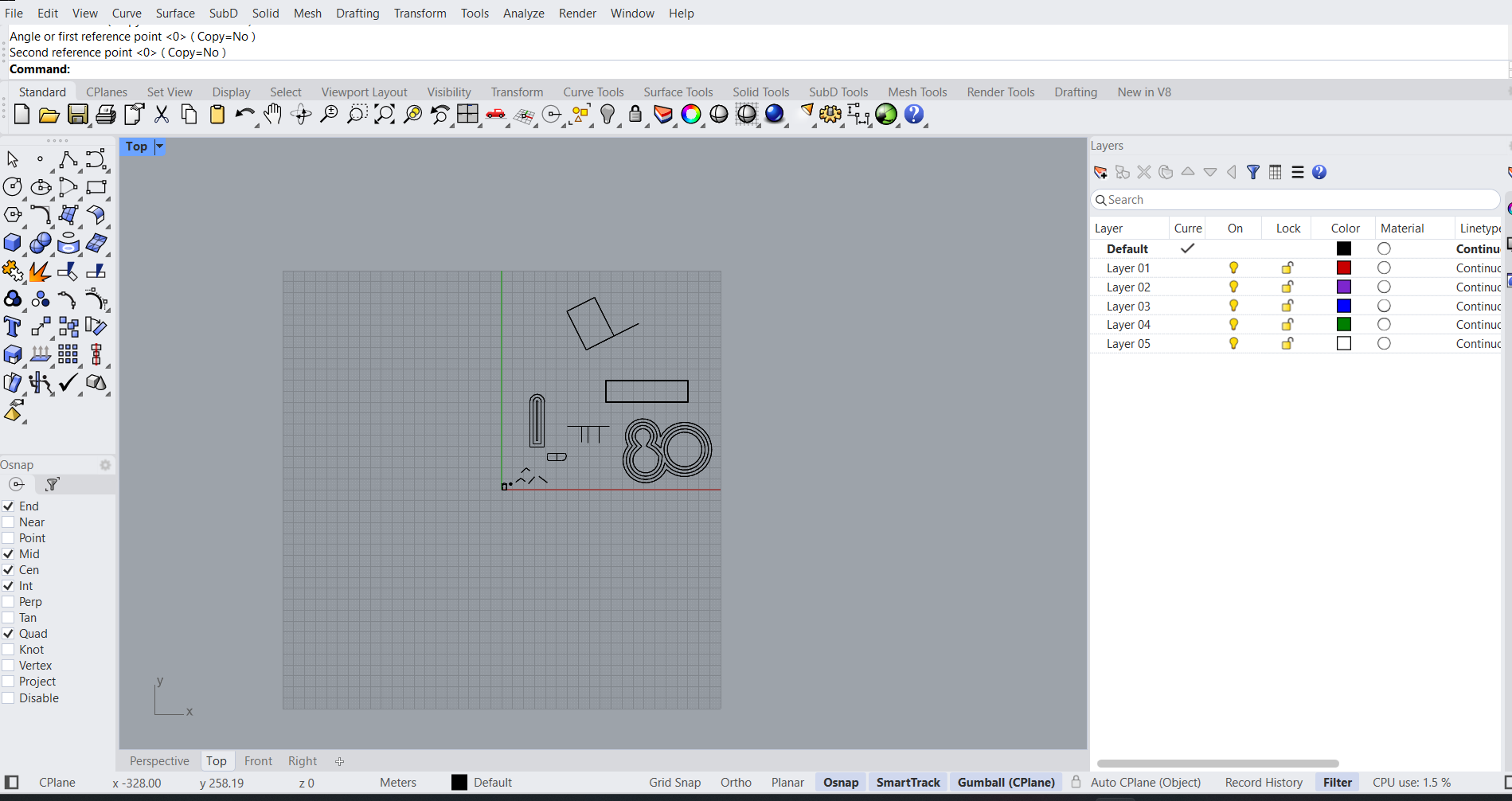
Task: Open the Surface menu
Action: click(x=175, y=14)
